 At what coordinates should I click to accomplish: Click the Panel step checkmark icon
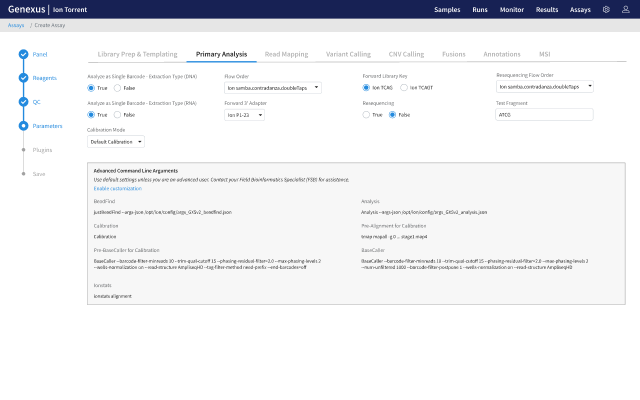(x=23, y=54)
